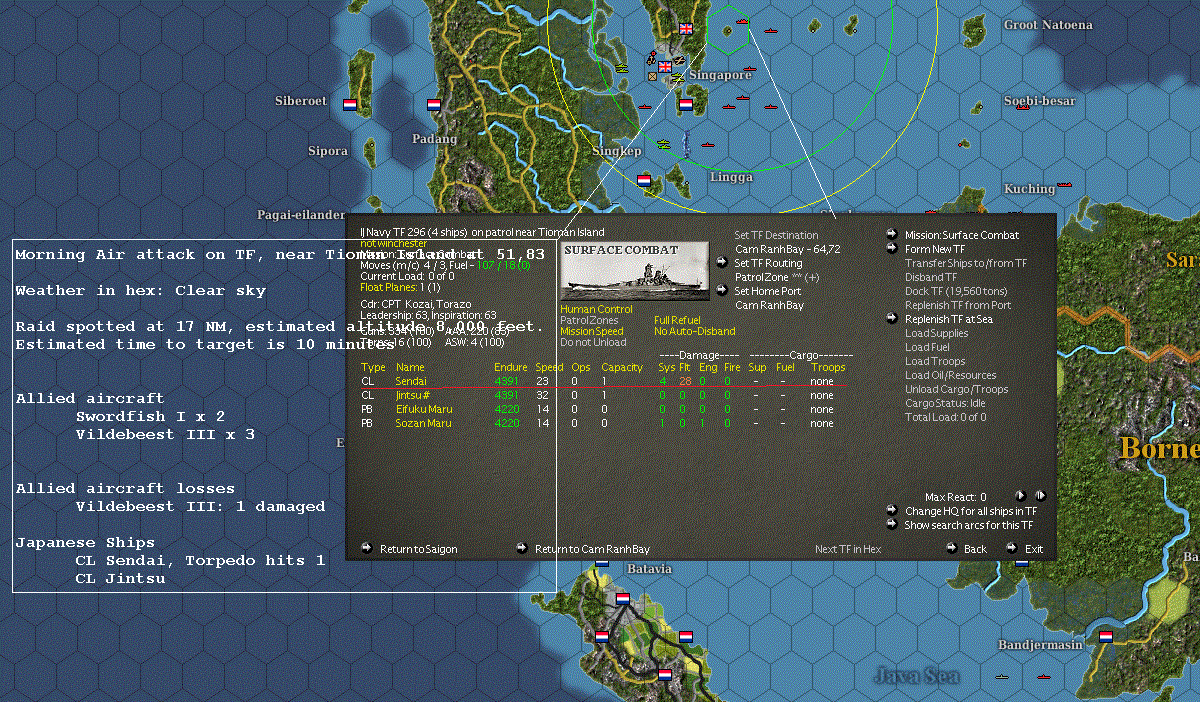1200x702 pixels.
Task: Click Singkep label on the map
Action: click(617, 151)
